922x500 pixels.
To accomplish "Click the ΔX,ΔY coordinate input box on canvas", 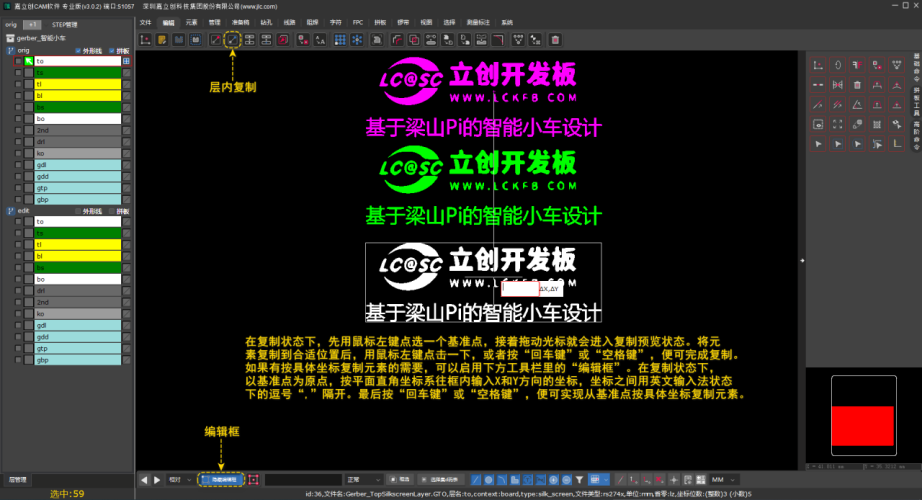I will point(520,289).
